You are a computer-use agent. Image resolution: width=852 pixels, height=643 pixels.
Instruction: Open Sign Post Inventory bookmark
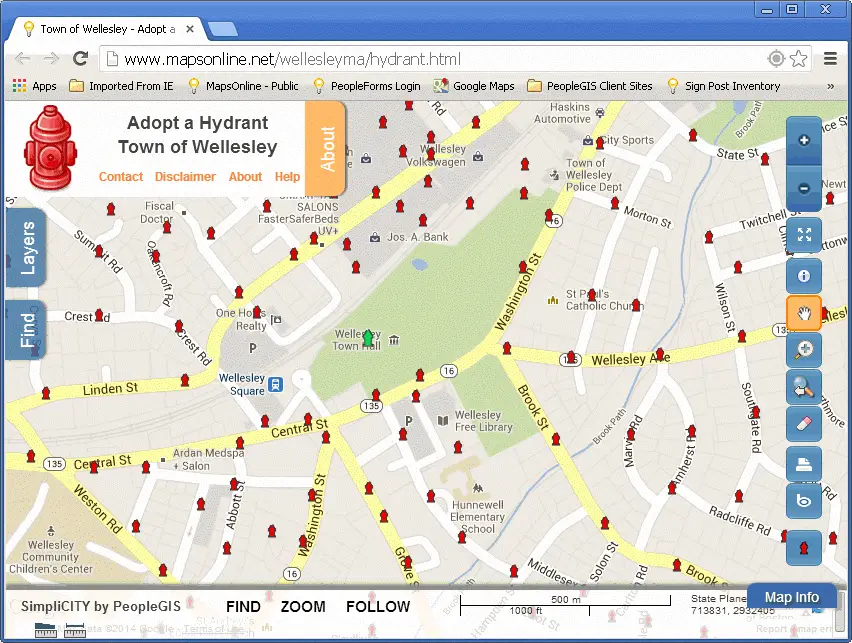(724, 86)
